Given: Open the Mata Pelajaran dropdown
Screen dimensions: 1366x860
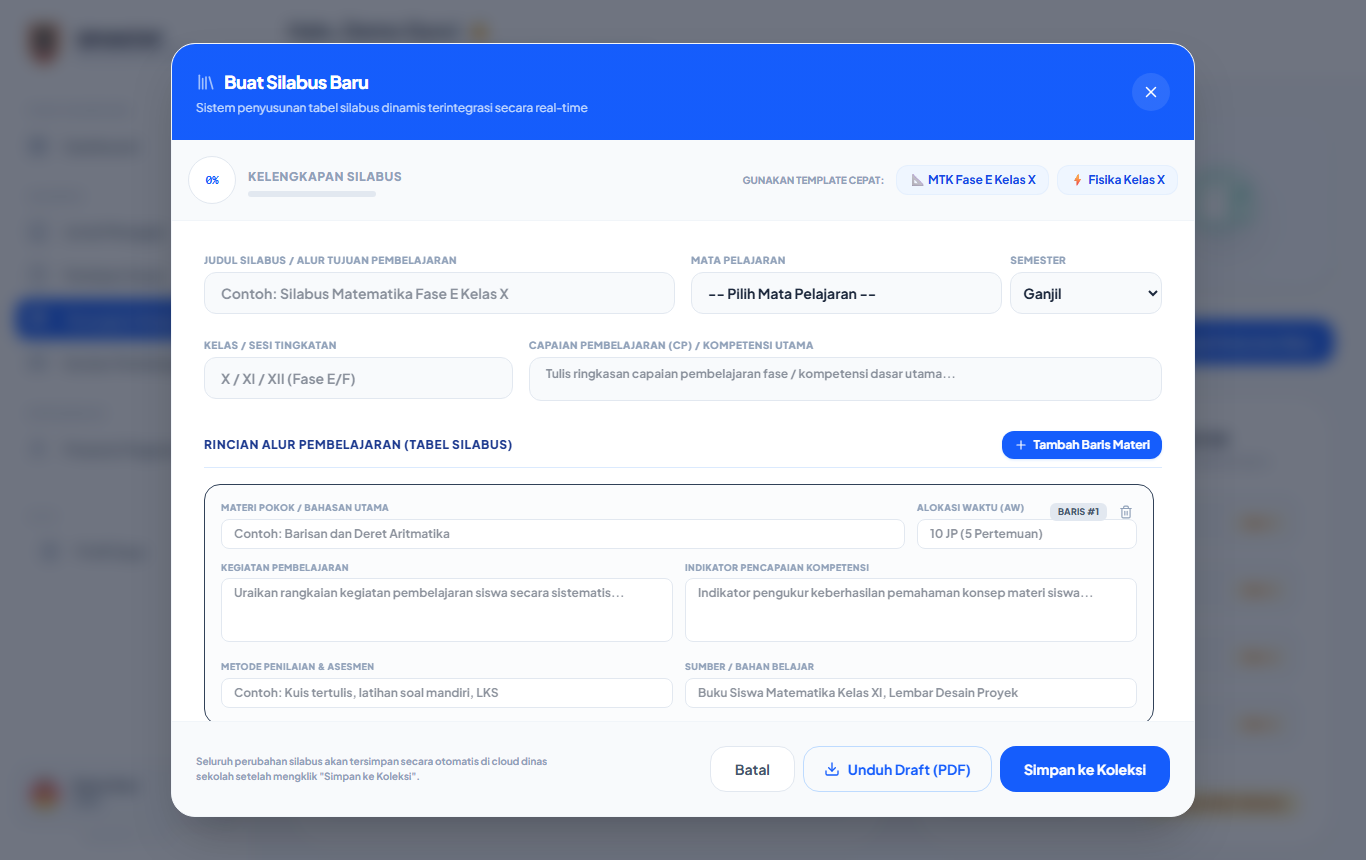Looking at the screenshot, I should [x=846, y=294].
